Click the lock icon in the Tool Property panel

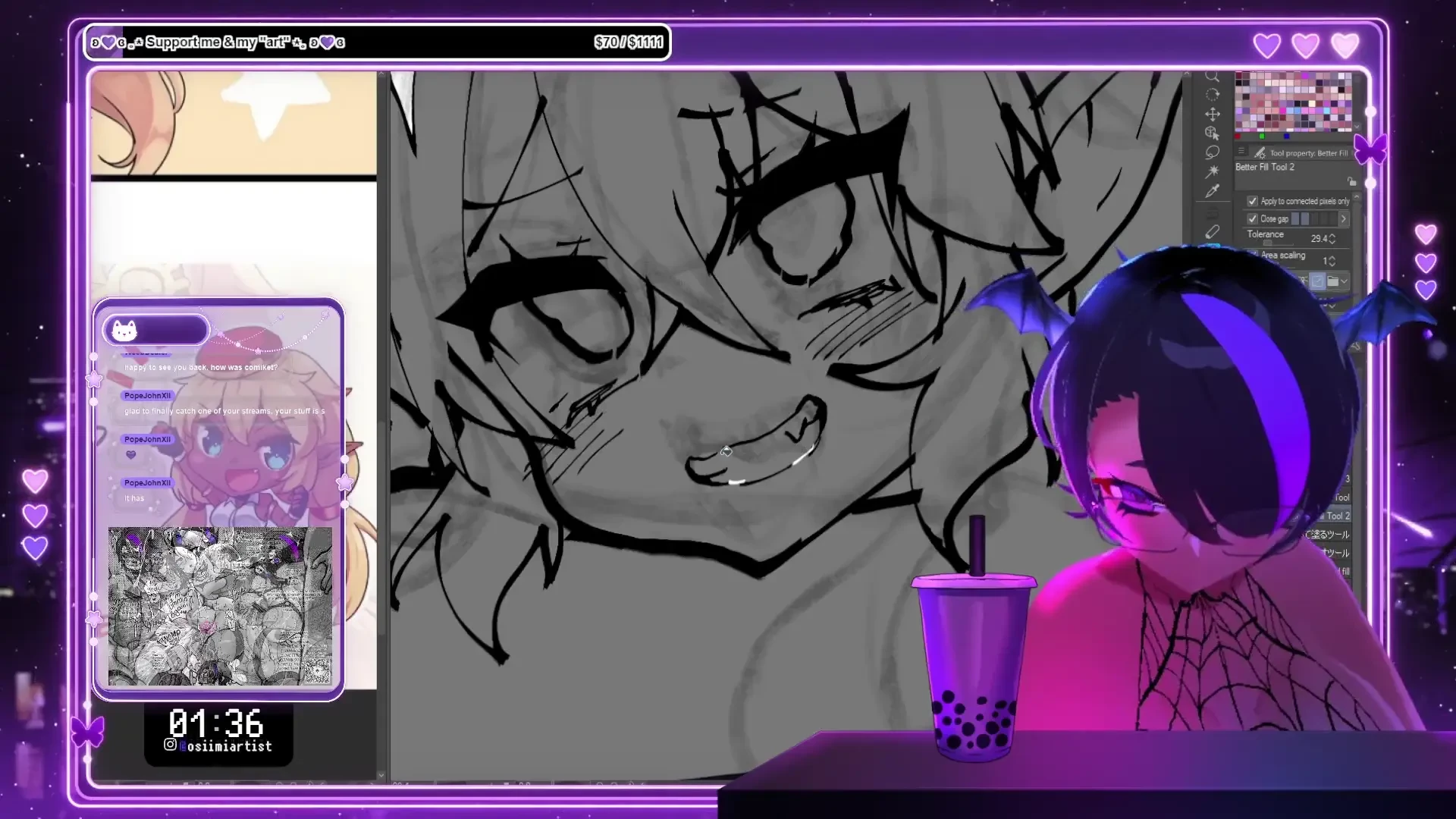click(x=1352, y=182)
